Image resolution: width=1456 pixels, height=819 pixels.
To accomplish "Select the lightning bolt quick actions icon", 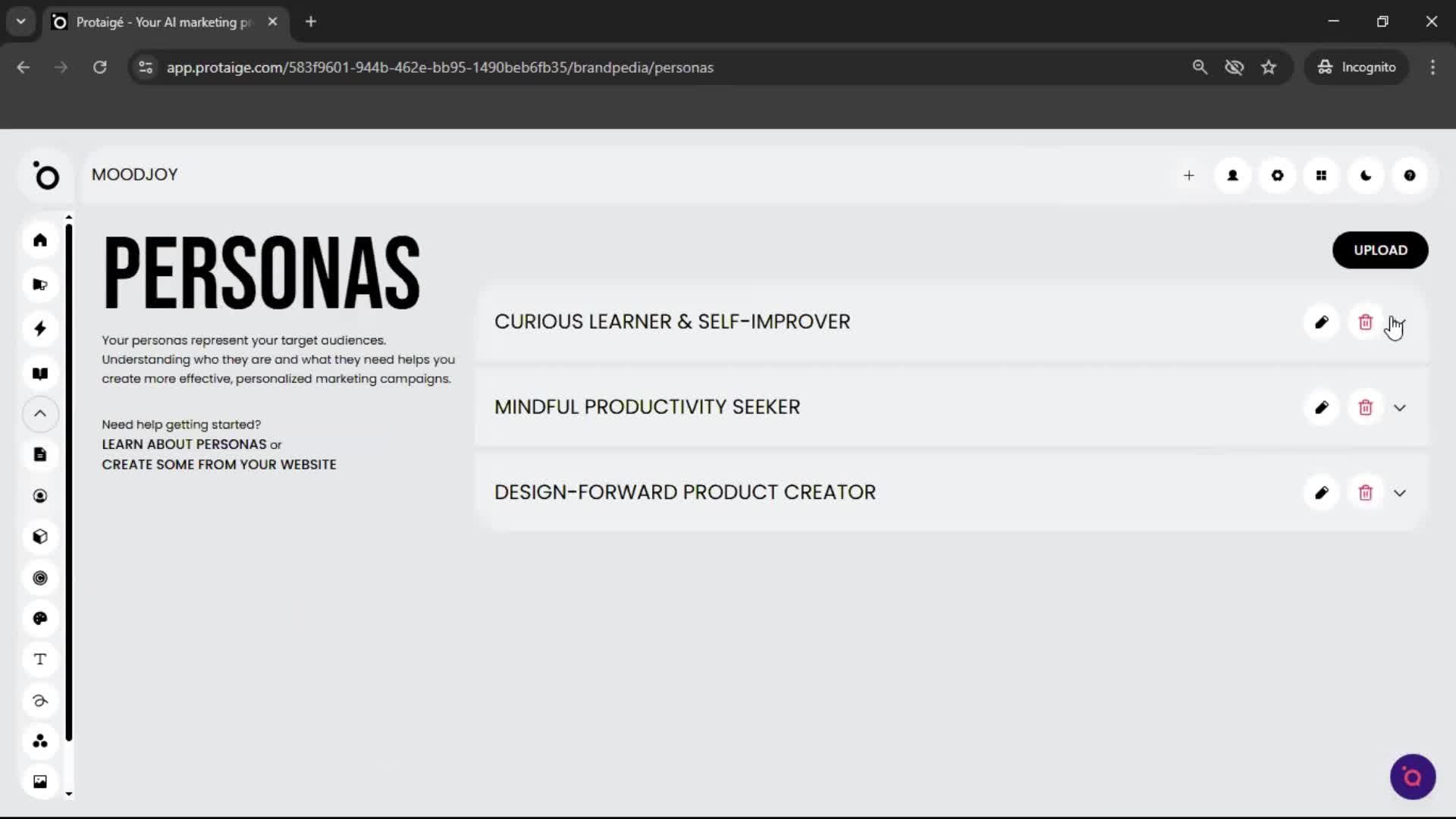I will [39, 328].
